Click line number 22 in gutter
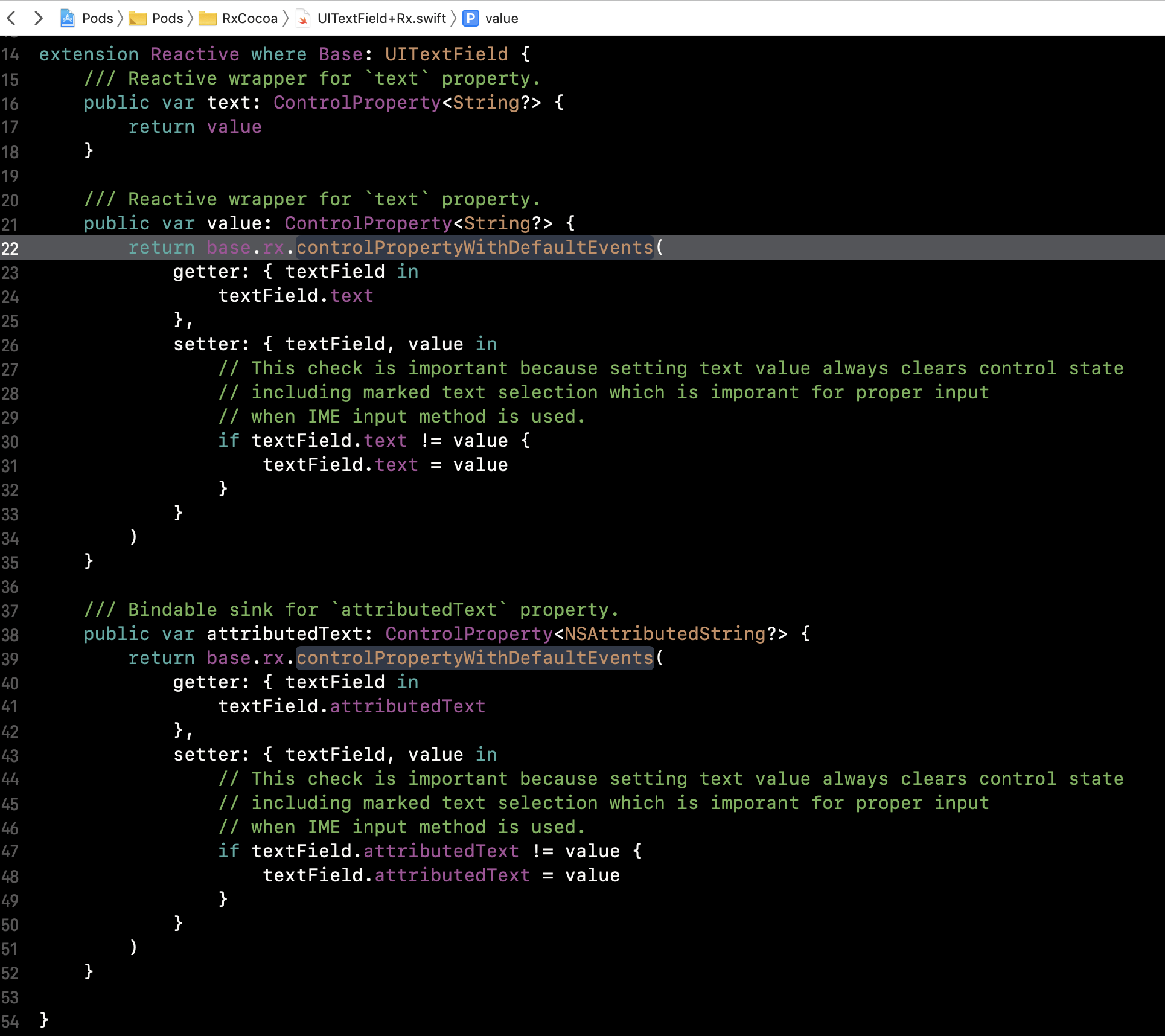 pyautogui.click(x=10, y=249)
